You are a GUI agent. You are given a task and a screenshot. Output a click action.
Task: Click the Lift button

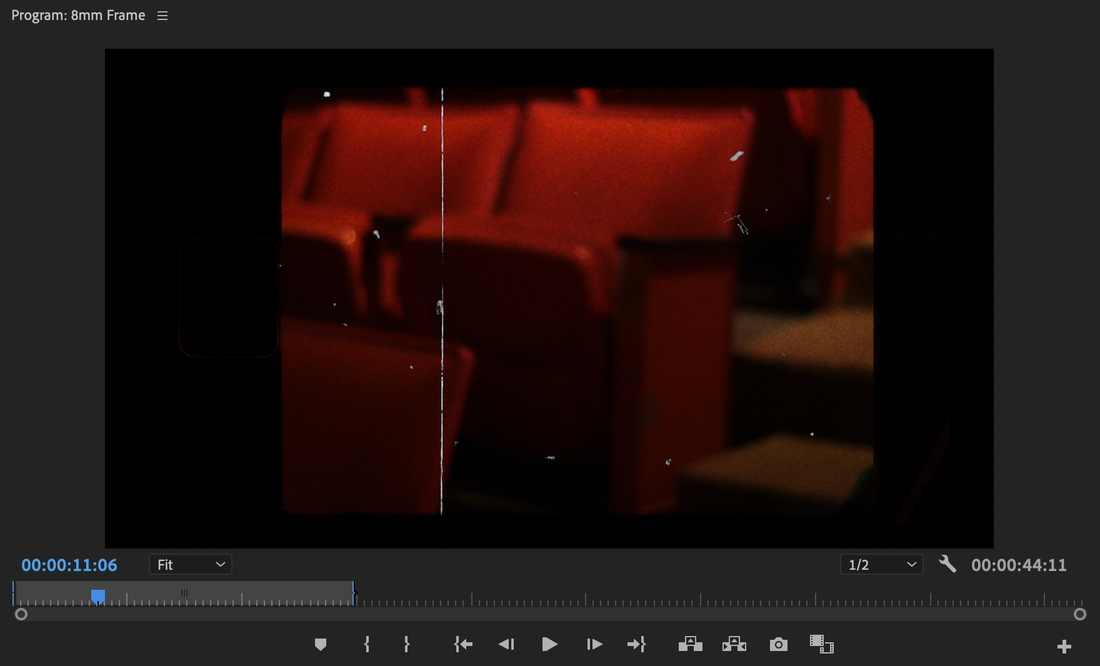click(690, 644)
